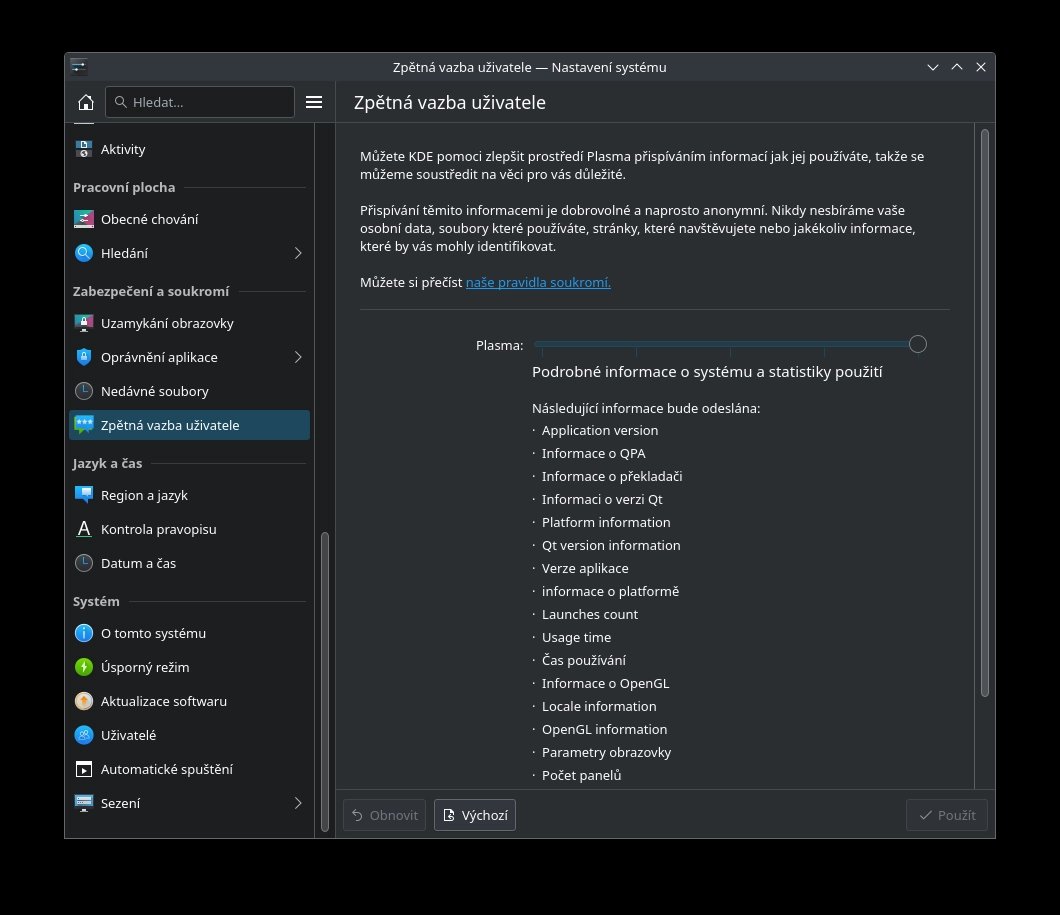Open Region a jazyk settings
The width and height of the screenshot is (1060, 915).
click(144, 495)
